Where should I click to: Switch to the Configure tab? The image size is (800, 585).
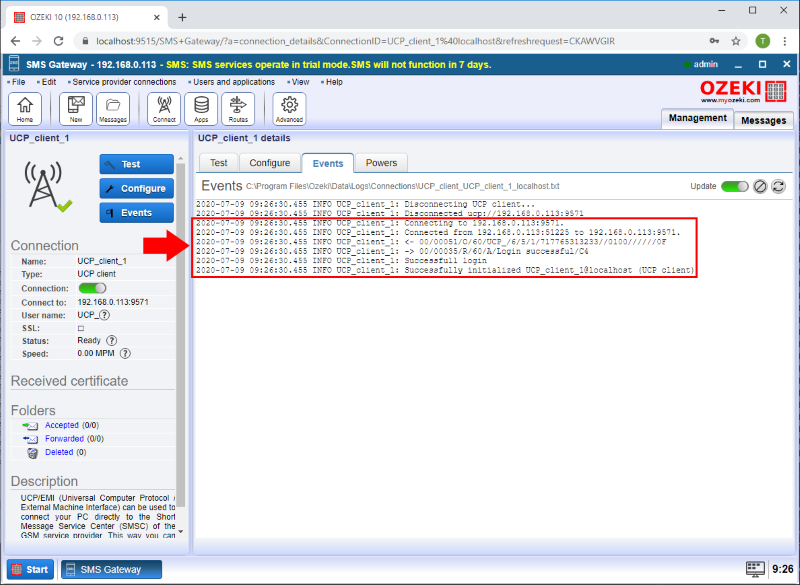click(269, 163)
